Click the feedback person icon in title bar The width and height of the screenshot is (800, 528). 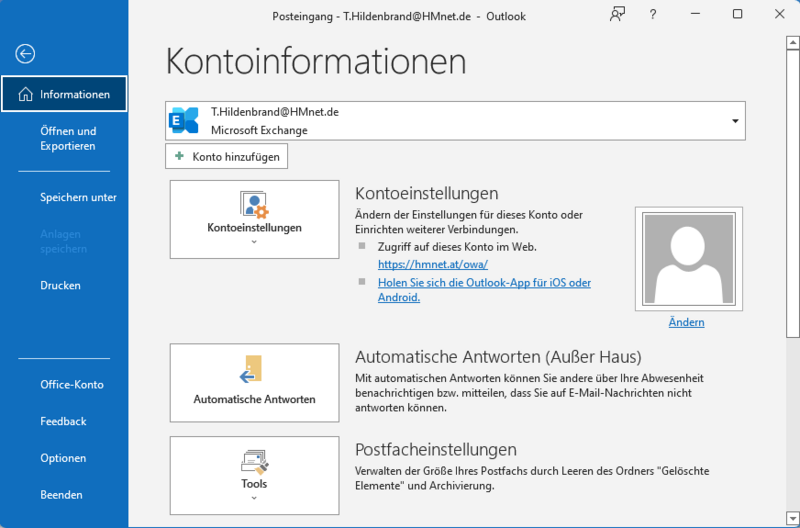tap(617, 14)
